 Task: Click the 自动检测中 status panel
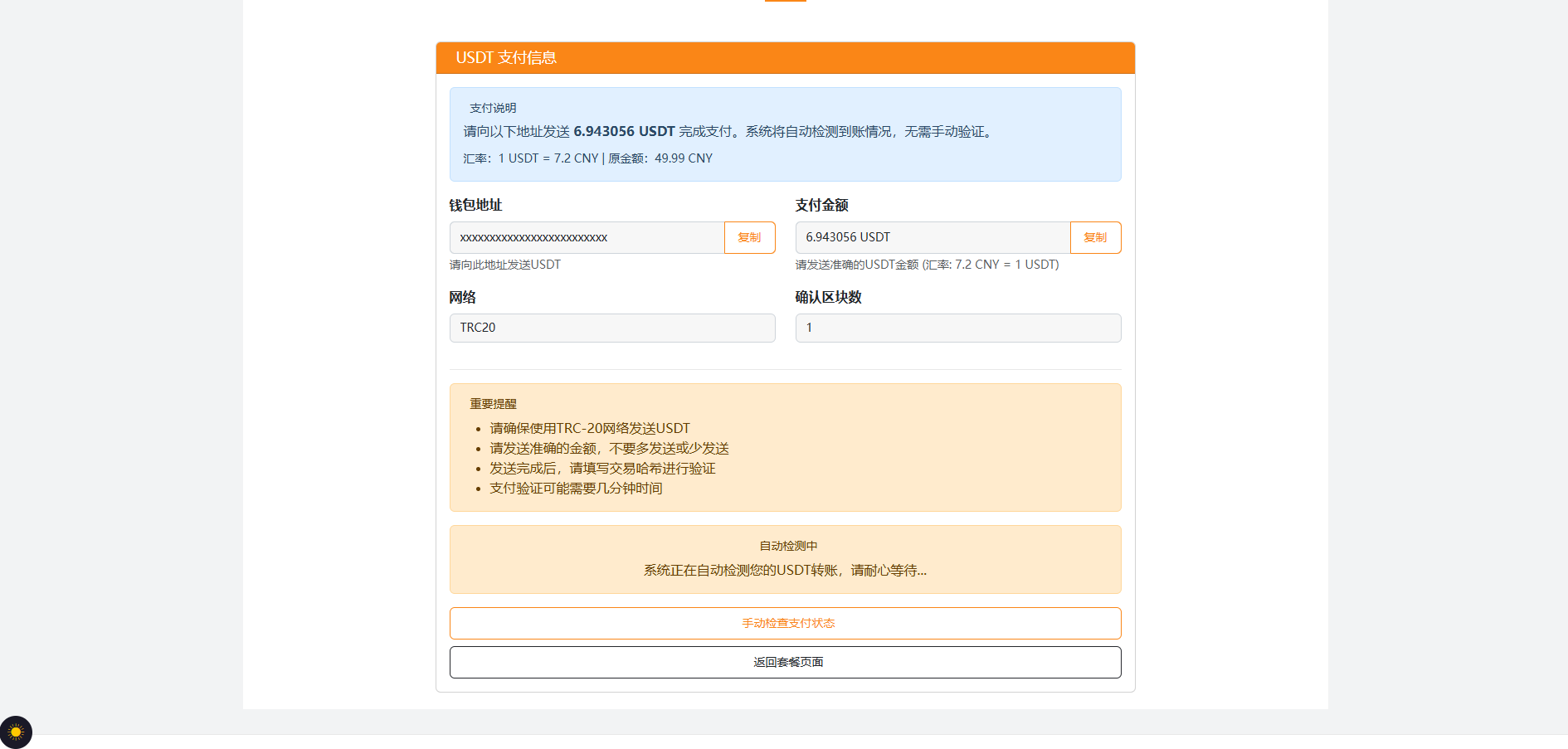click(785, 559)
